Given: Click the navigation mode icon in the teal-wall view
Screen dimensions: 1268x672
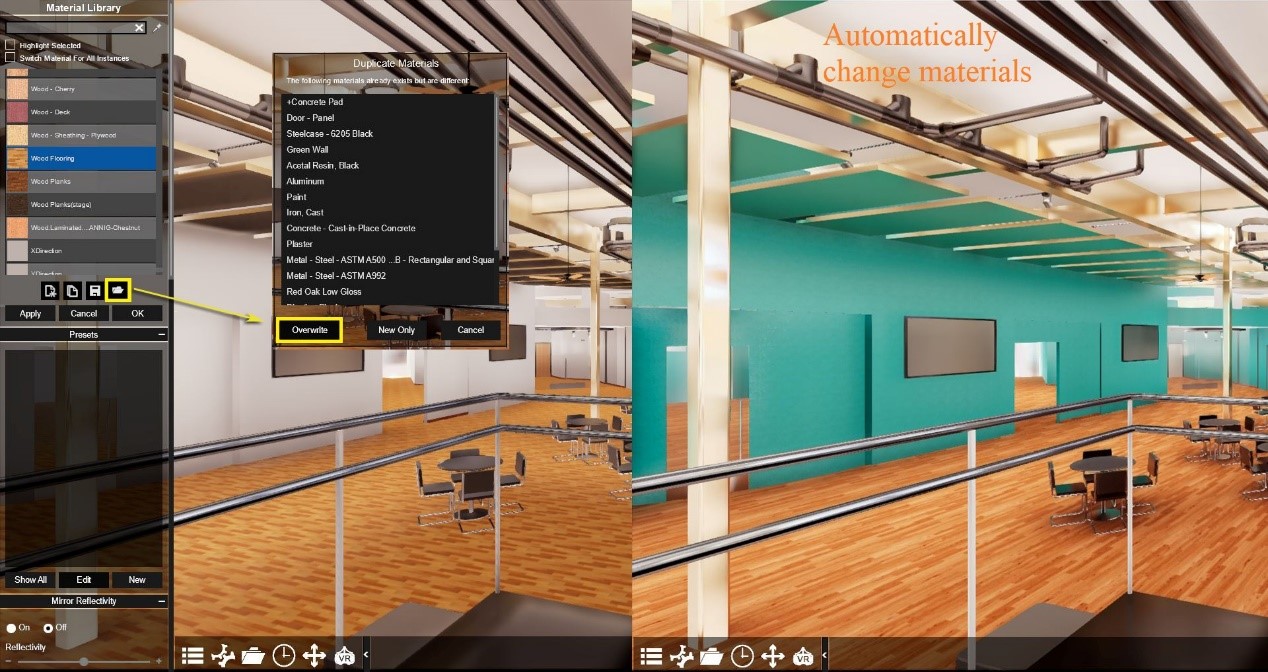Looking at the screenshot, I should click(682, 655).
